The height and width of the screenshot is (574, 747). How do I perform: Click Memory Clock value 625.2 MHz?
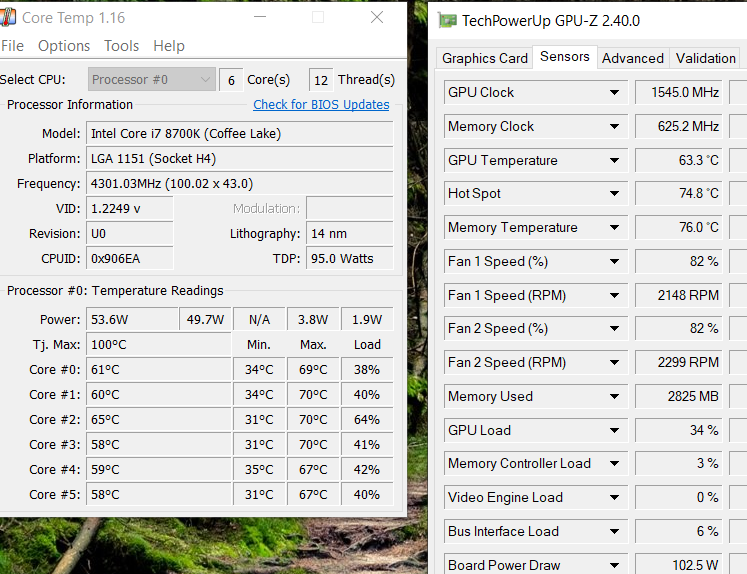679,126
